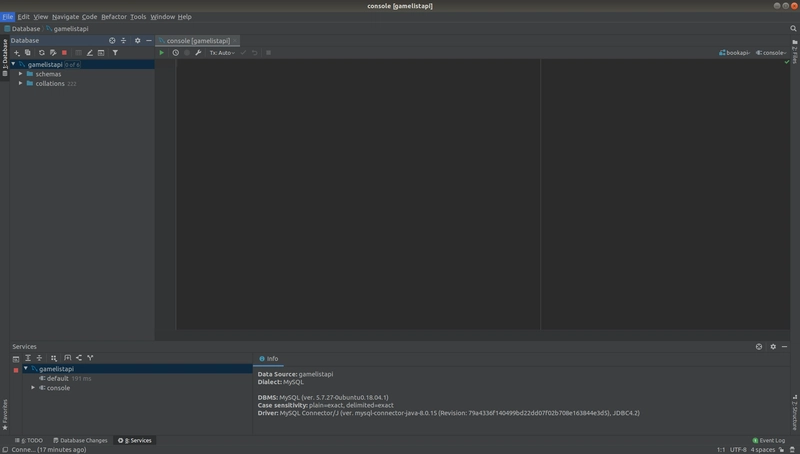Select the console [gamelistapi] editor tab
The width and height of the screenshot is (800, 454).
[198, 41]
